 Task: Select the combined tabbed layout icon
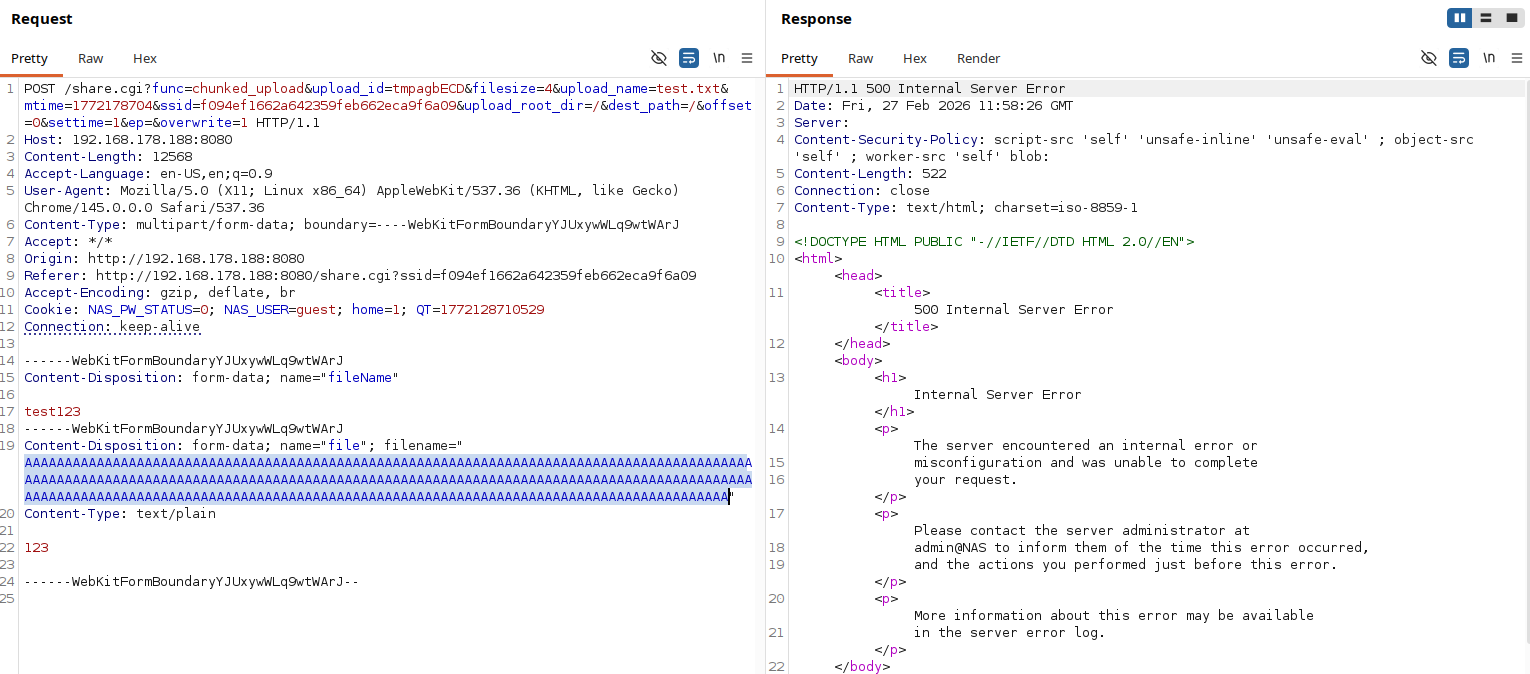[1511, 18]
